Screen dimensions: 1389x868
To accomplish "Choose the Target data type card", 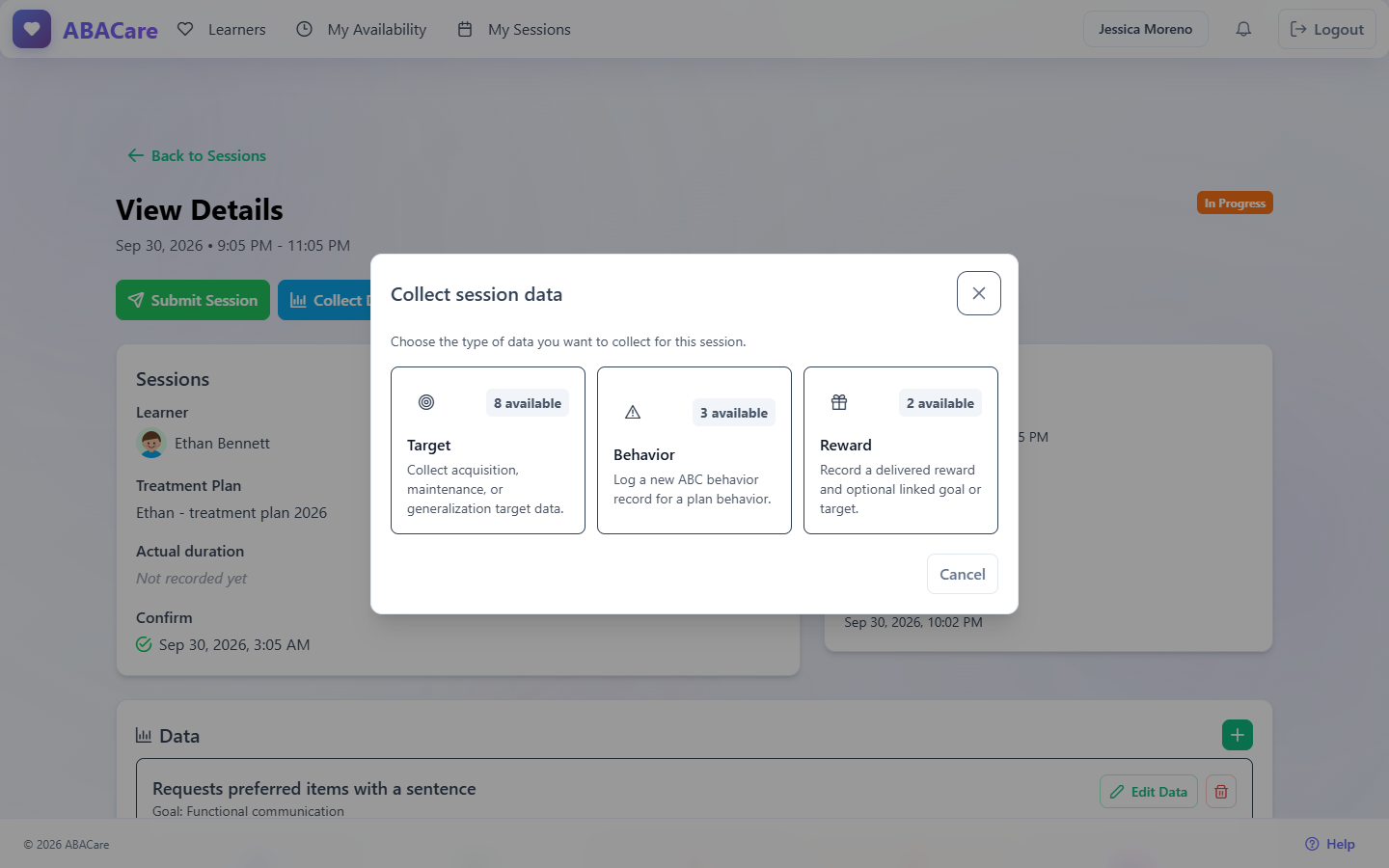I will (x=488, y=450).
